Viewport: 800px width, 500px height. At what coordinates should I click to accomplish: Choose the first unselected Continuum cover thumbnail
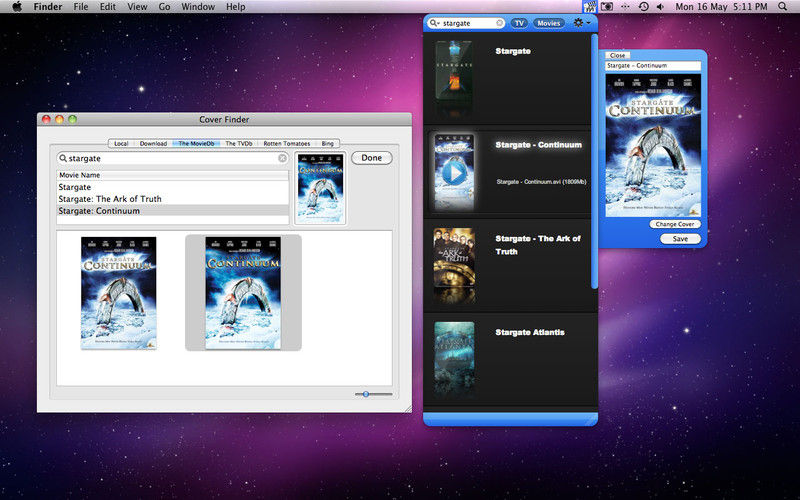coord(118,292)
